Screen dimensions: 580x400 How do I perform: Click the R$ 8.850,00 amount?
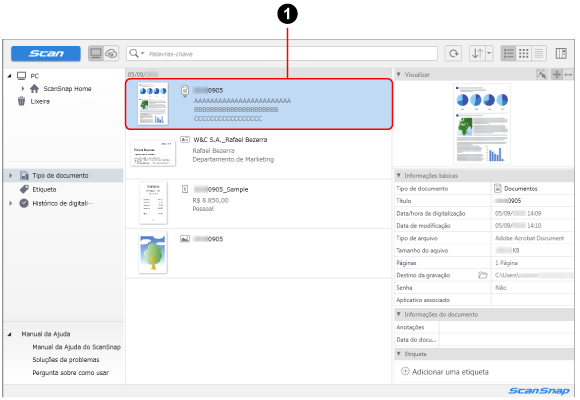pyautogui.click(x=210, y=200)
